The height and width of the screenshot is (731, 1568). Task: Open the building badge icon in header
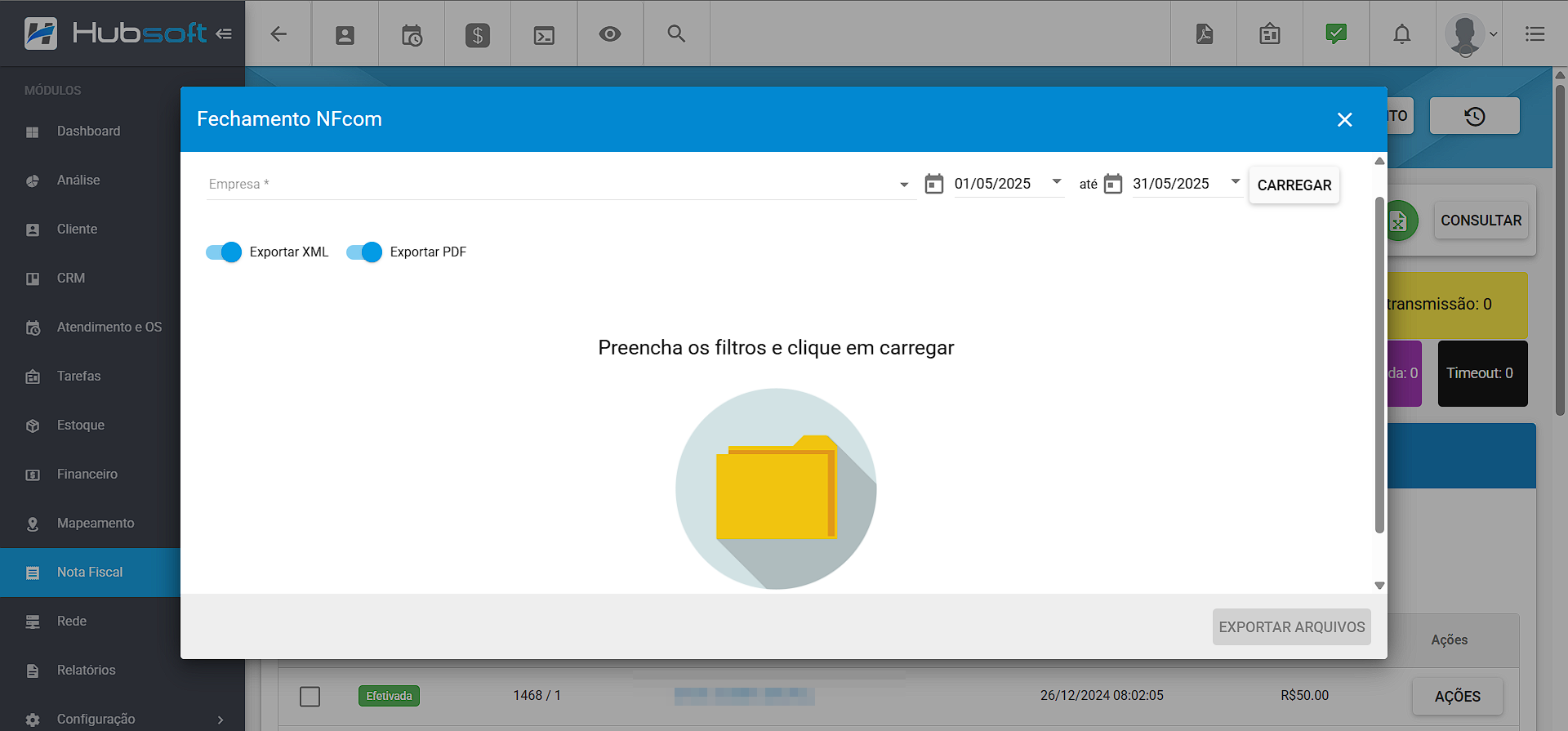click(1270, 33)
